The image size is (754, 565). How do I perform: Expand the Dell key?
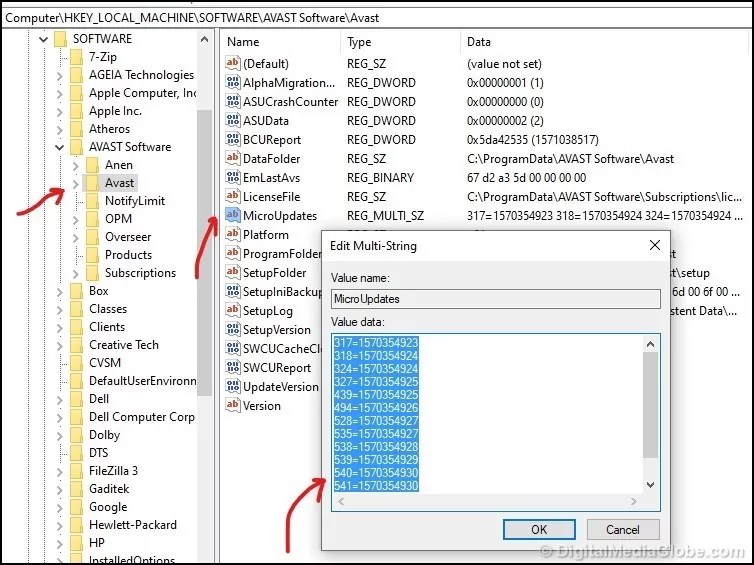(59, 400)
